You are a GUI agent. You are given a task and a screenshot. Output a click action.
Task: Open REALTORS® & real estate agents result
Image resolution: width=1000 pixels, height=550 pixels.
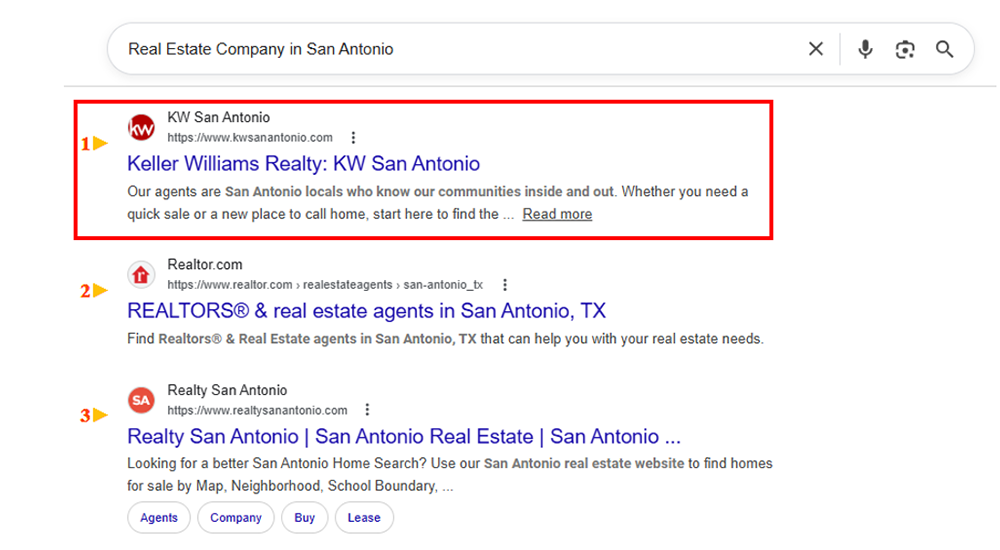366,311
